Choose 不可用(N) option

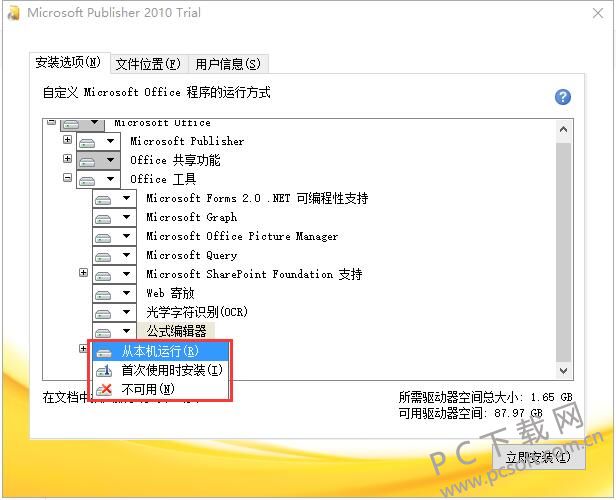pos(160,389)
